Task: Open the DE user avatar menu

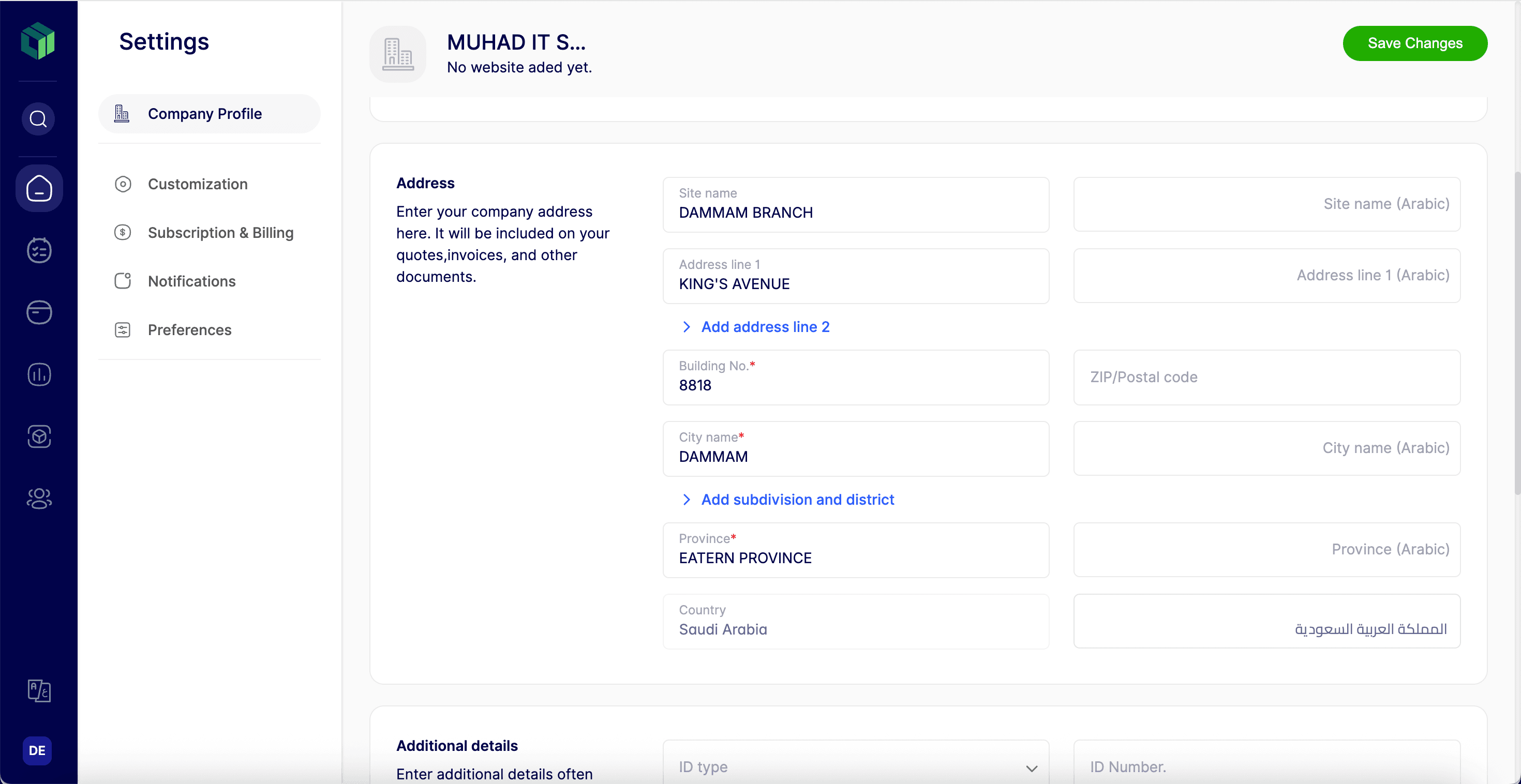Action: point(37,750)
